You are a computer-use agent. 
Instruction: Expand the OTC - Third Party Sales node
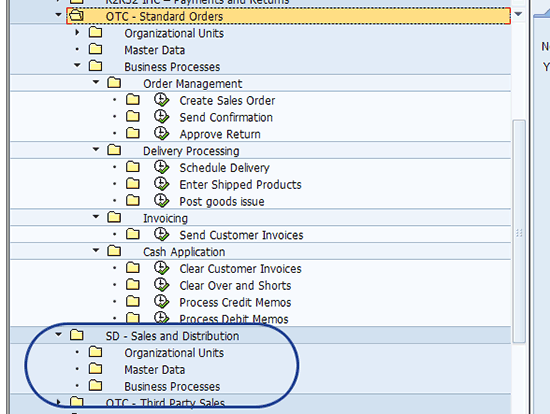[x=59, y=402]
